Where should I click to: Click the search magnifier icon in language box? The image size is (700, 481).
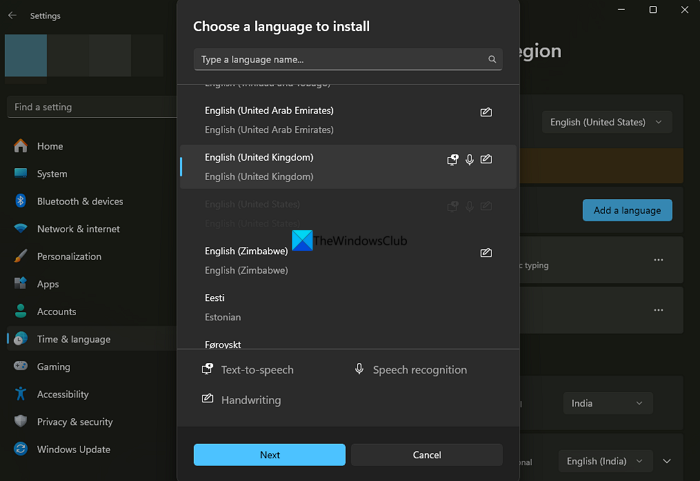[492, 60]
